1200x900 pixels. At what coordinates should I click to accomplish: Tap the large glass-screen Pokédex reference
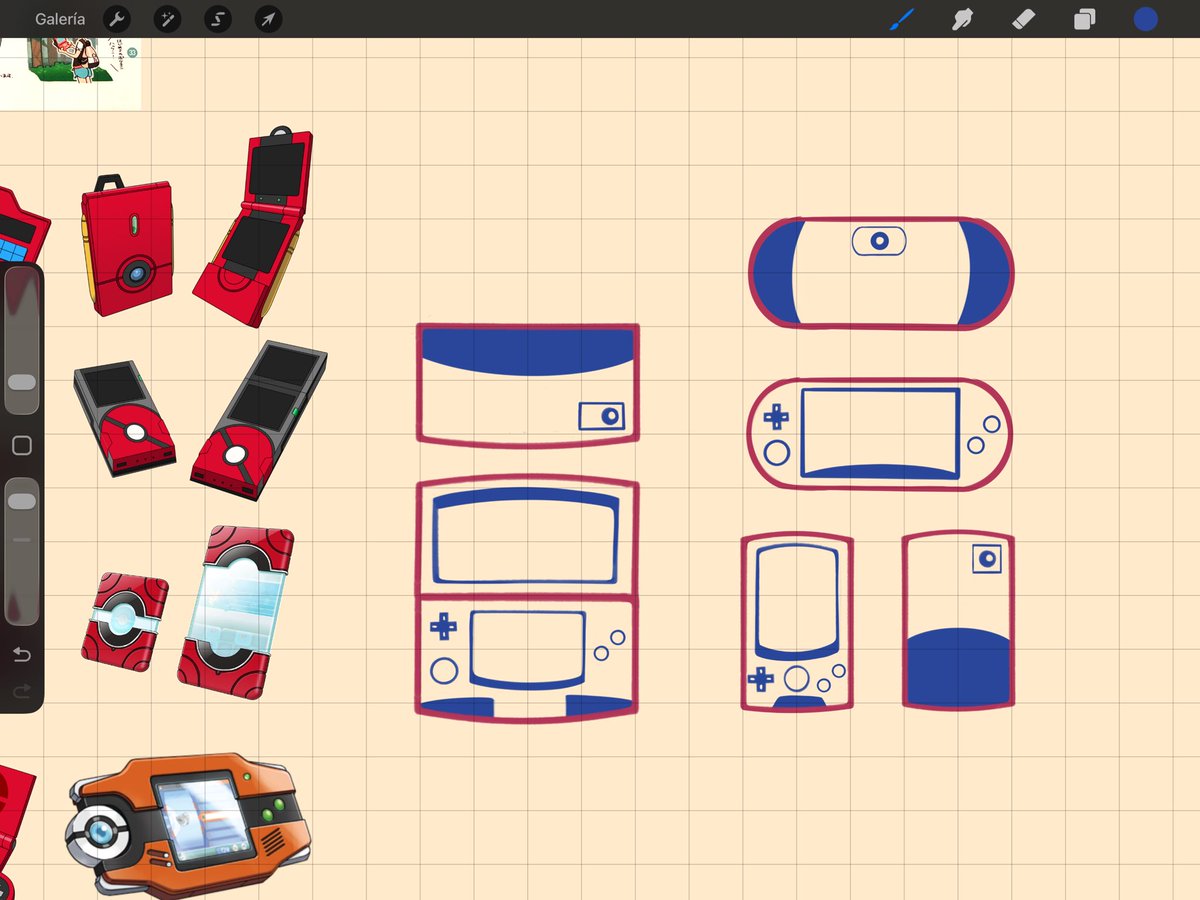(236, 612)
